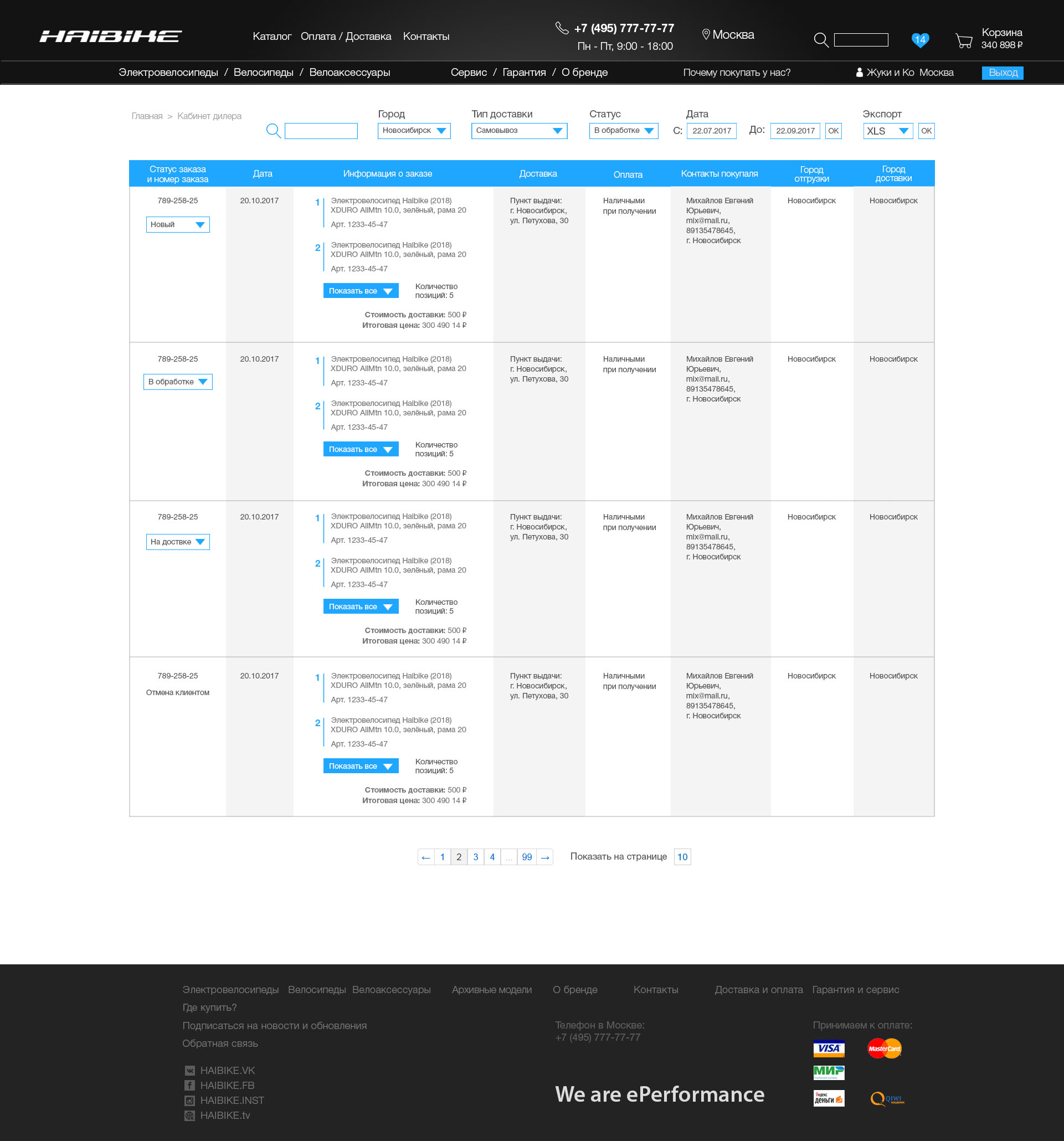The height and width of the screenshot is (1141, 1064).
Task: Click items per page field showing 10
Action: [x=682, y=857]
